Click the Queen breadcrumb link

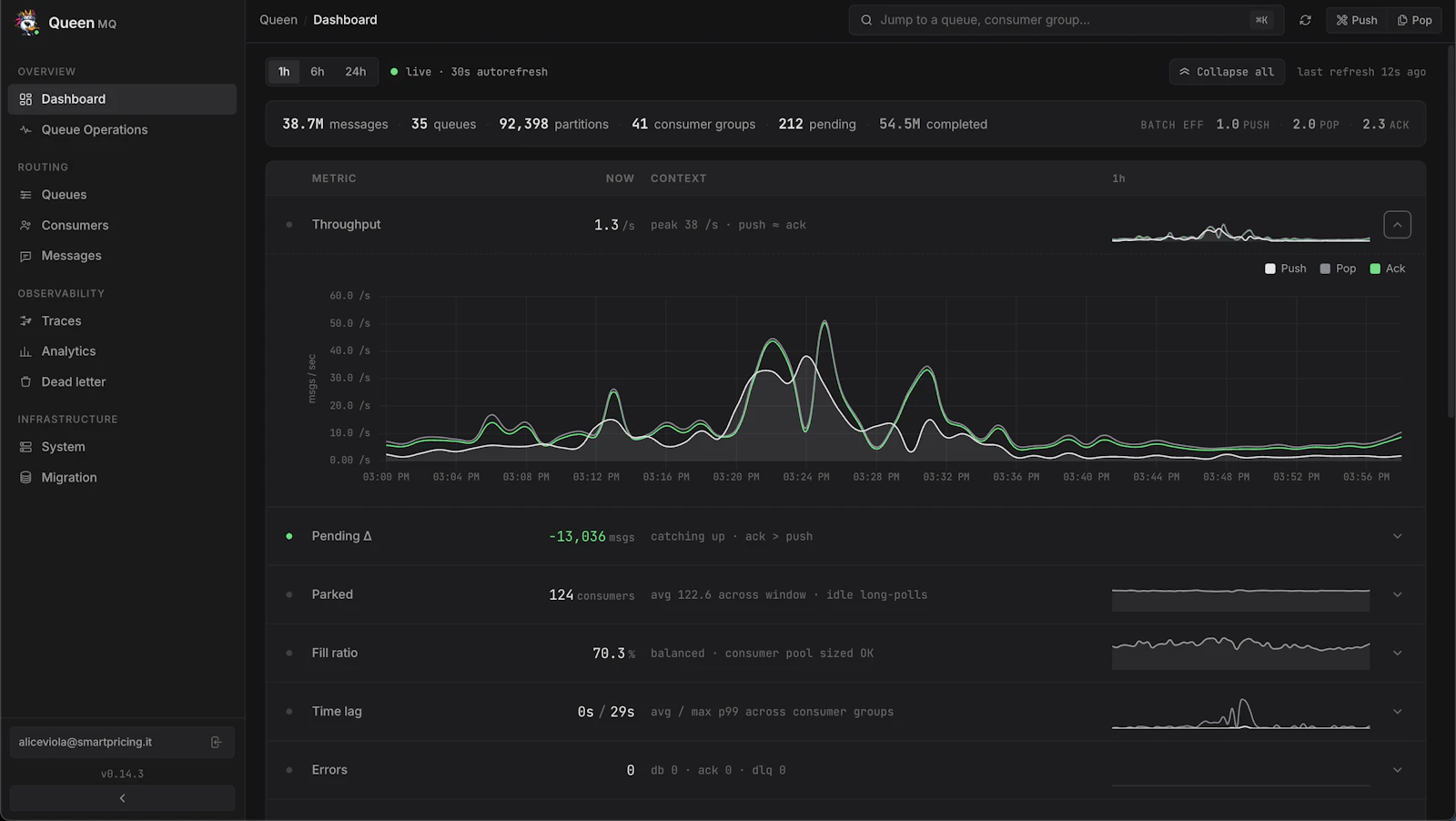coord(278,20)
